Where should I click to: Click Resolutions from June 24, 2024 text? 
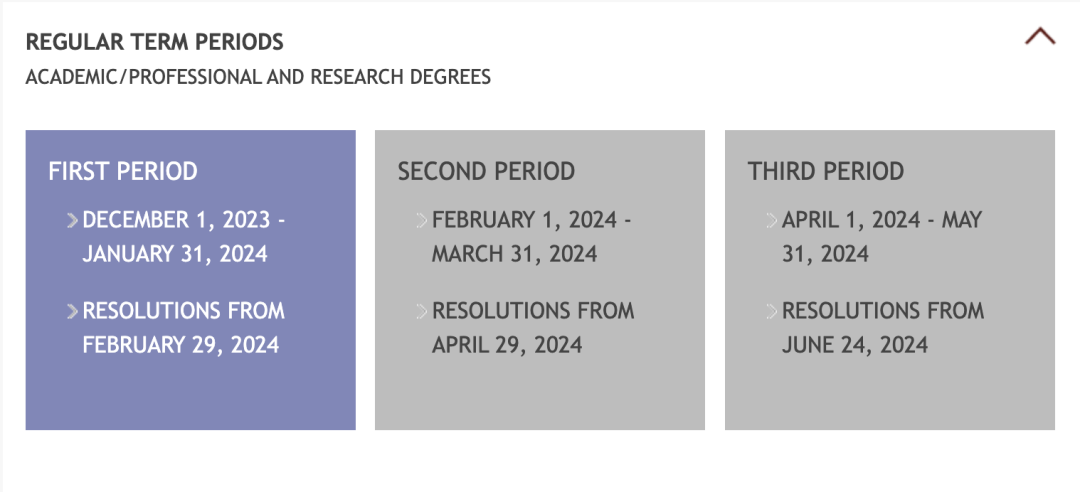click(883, 327)
